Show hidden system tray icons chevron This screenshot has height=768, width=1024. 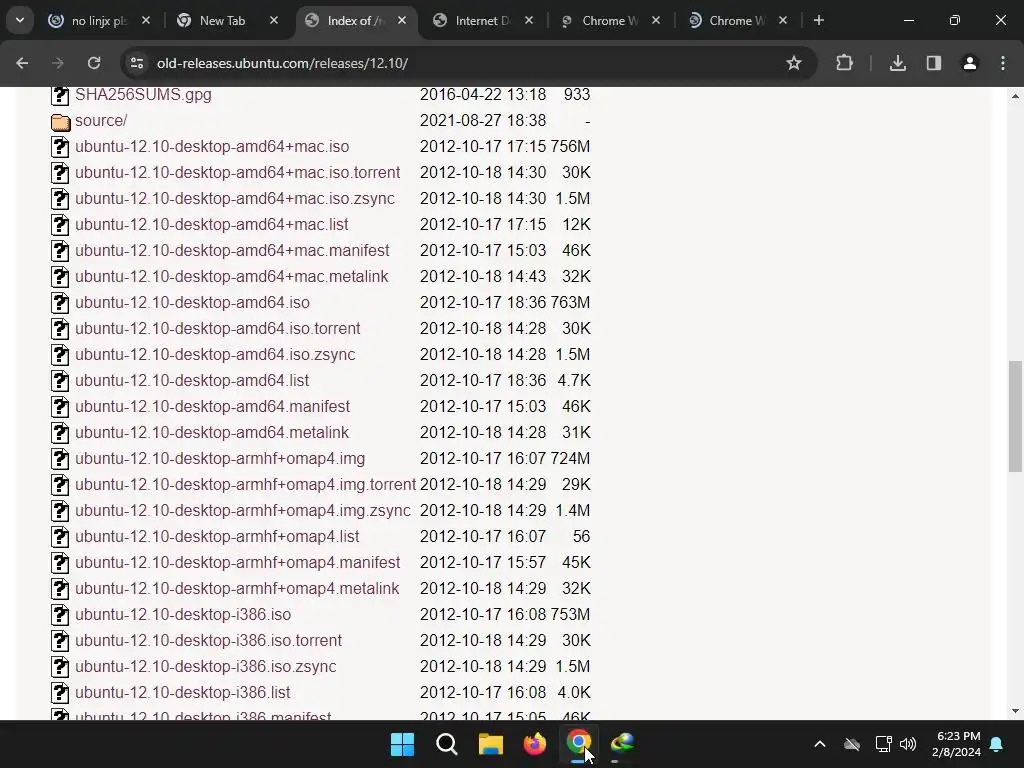(x=820, y=744)
